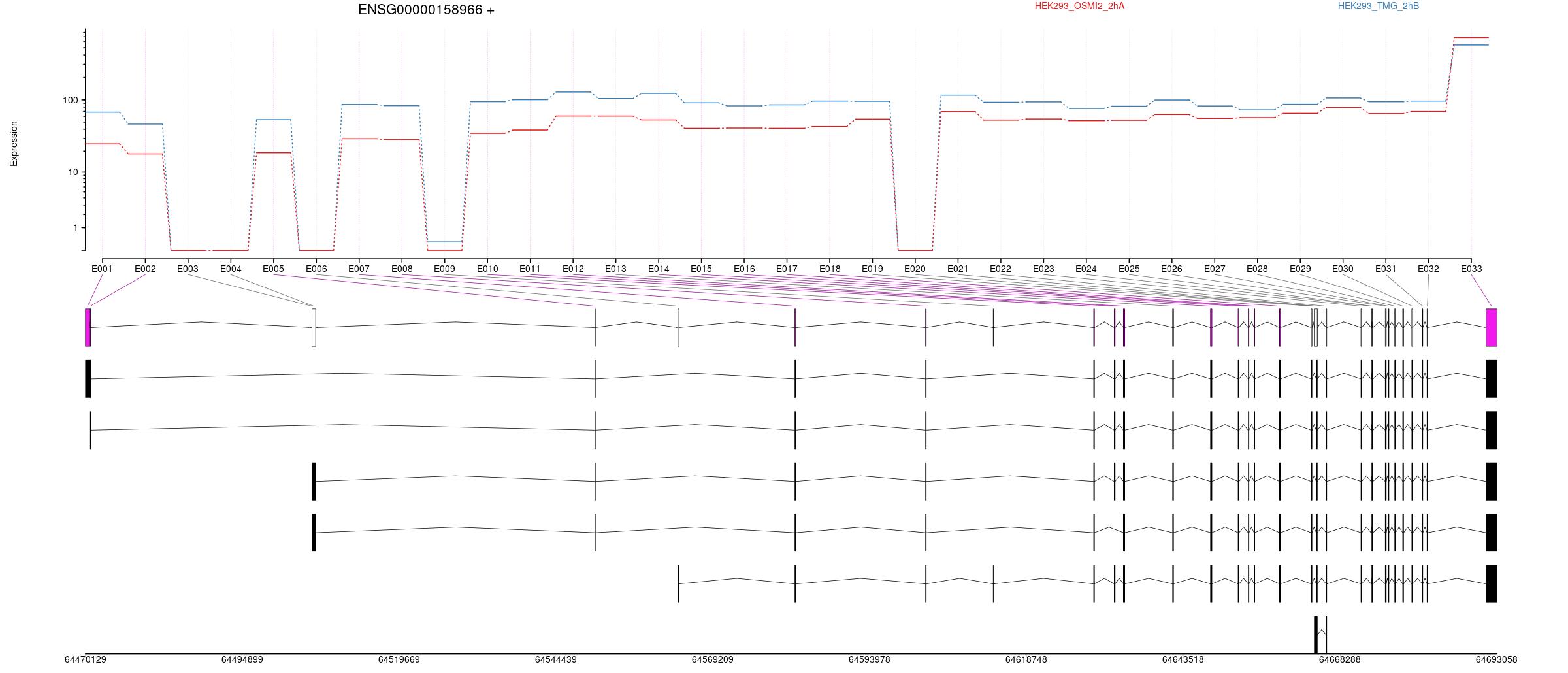Click genomic coordinate 64668288
The image size is (1568, 673).
(x=1340, y=659)
